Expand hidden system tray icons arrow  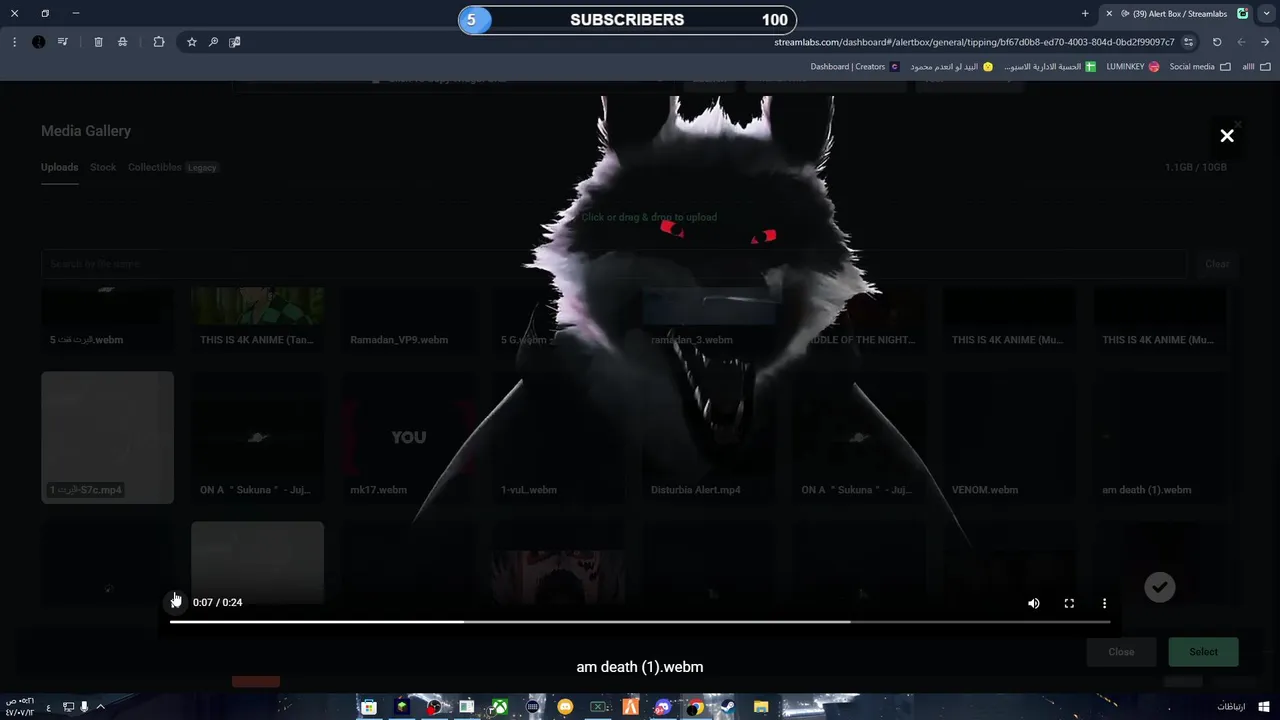[x=100, y=707]
